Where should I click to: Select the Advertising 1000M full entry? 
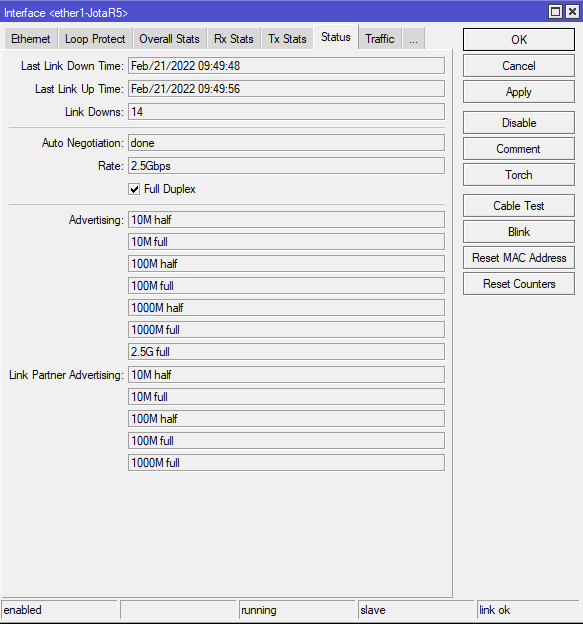point(286,330)
